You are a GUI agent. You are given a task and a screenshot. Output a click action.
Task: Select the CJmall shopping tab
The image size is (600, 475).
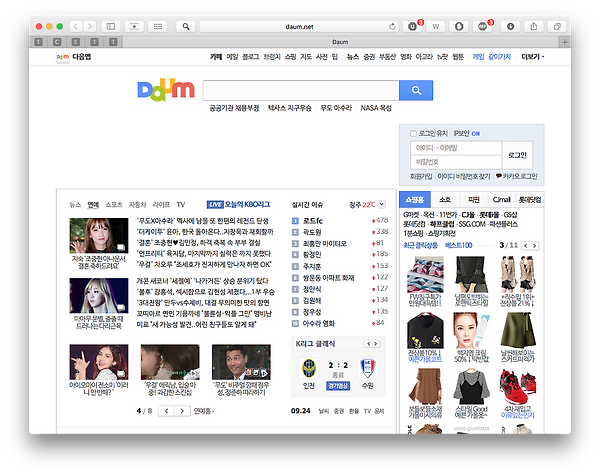(501, 200)
